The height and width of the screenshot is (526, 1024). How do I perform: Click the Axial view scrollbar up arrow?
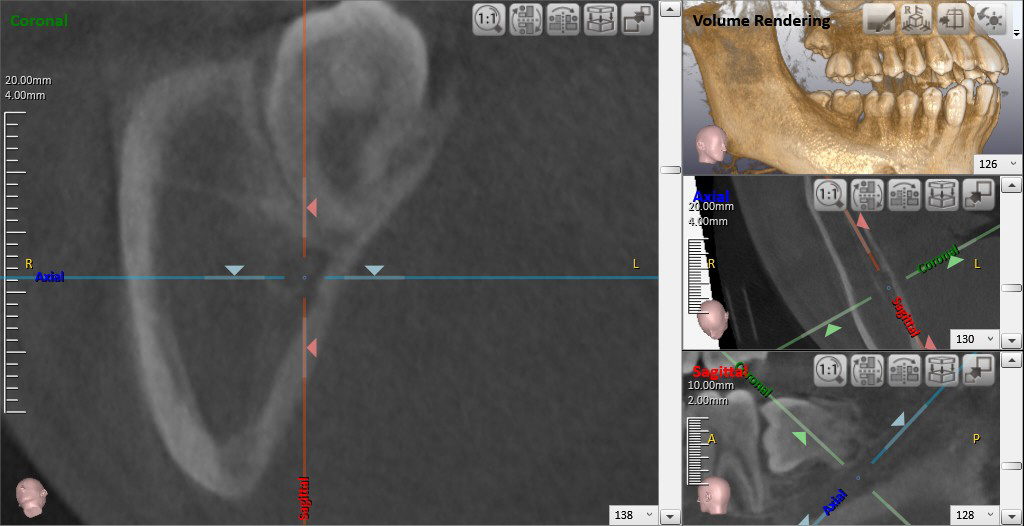click(x=1012, y=186)
